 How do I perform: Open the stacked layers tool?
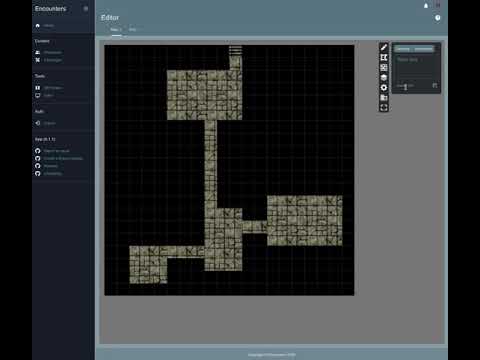coord(384,77)
